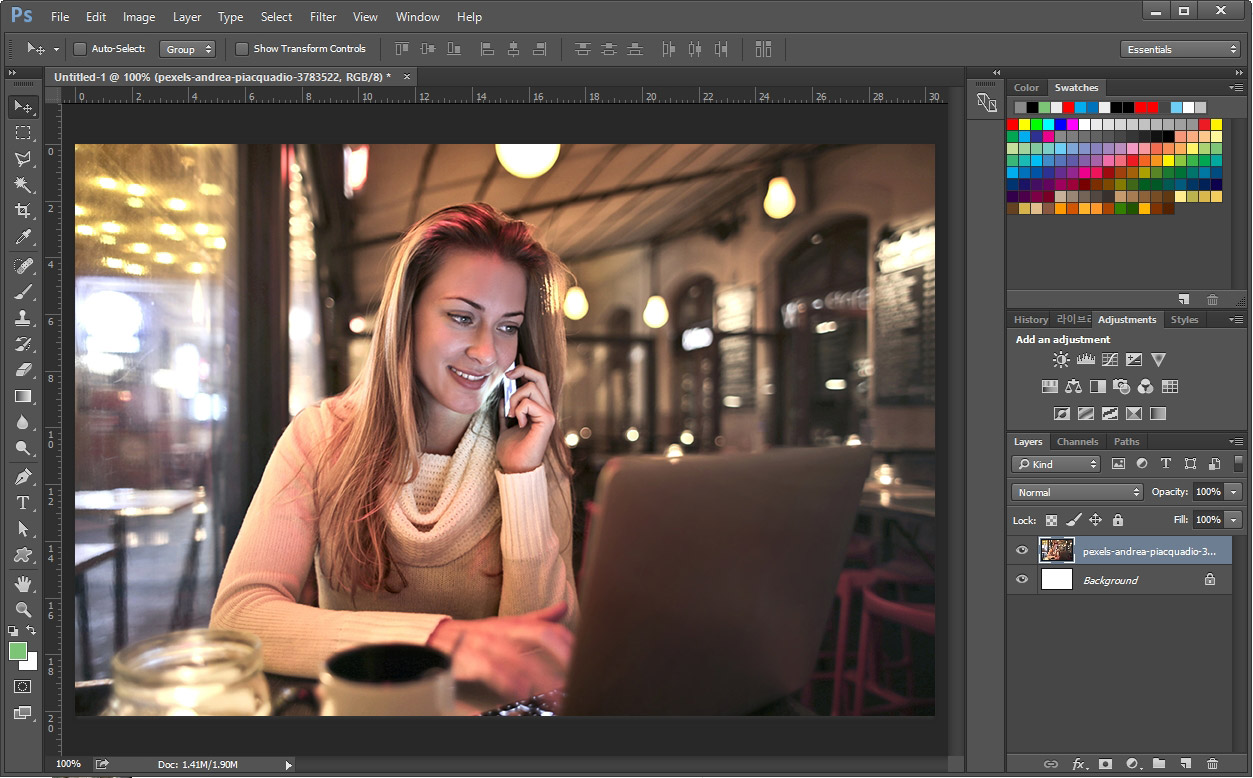
Task: Open the Filter menu
Action: pyautogui.click(x=323, y=17)
